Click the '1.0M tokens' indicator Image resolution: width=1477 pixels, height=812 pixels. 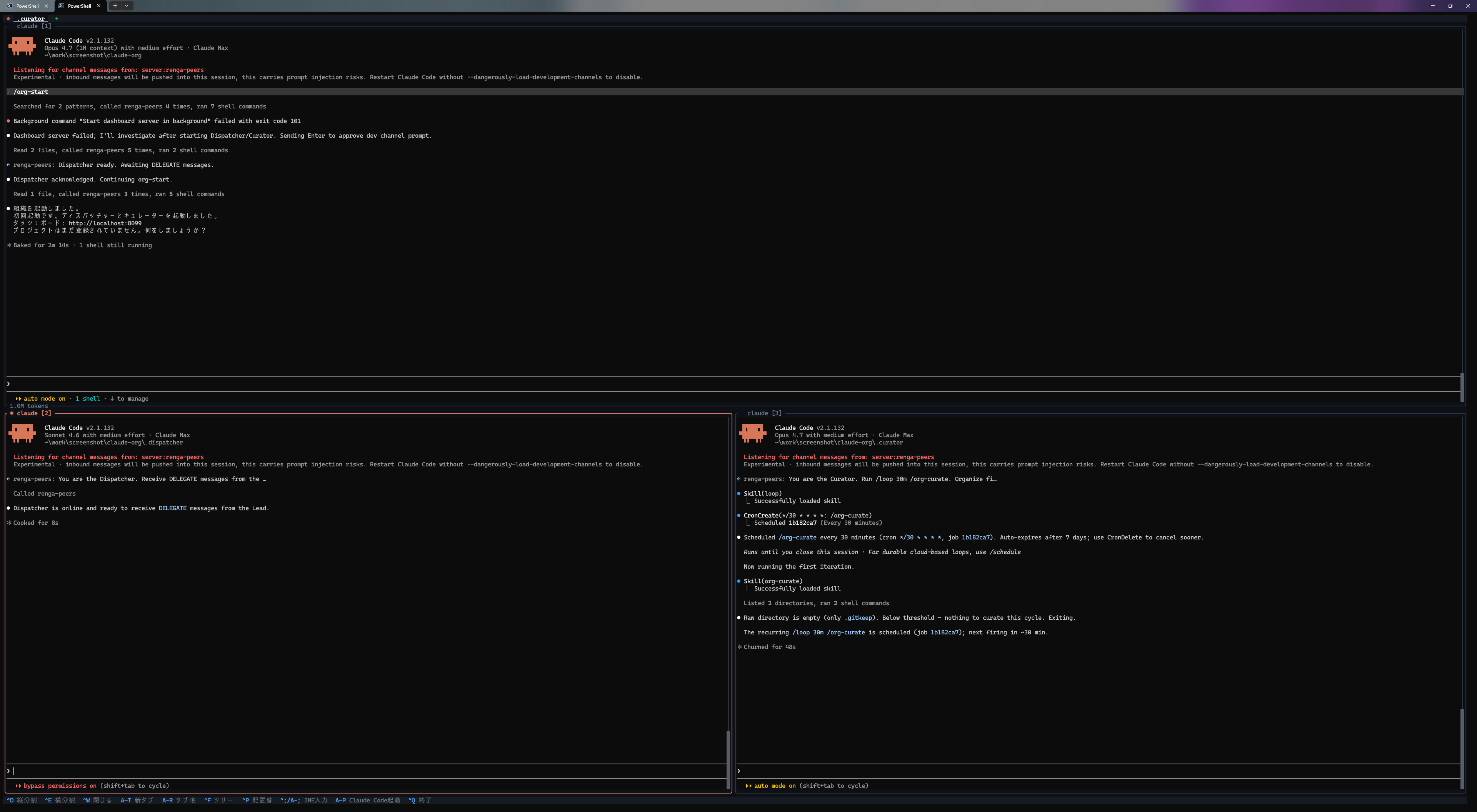coord(29,406)
